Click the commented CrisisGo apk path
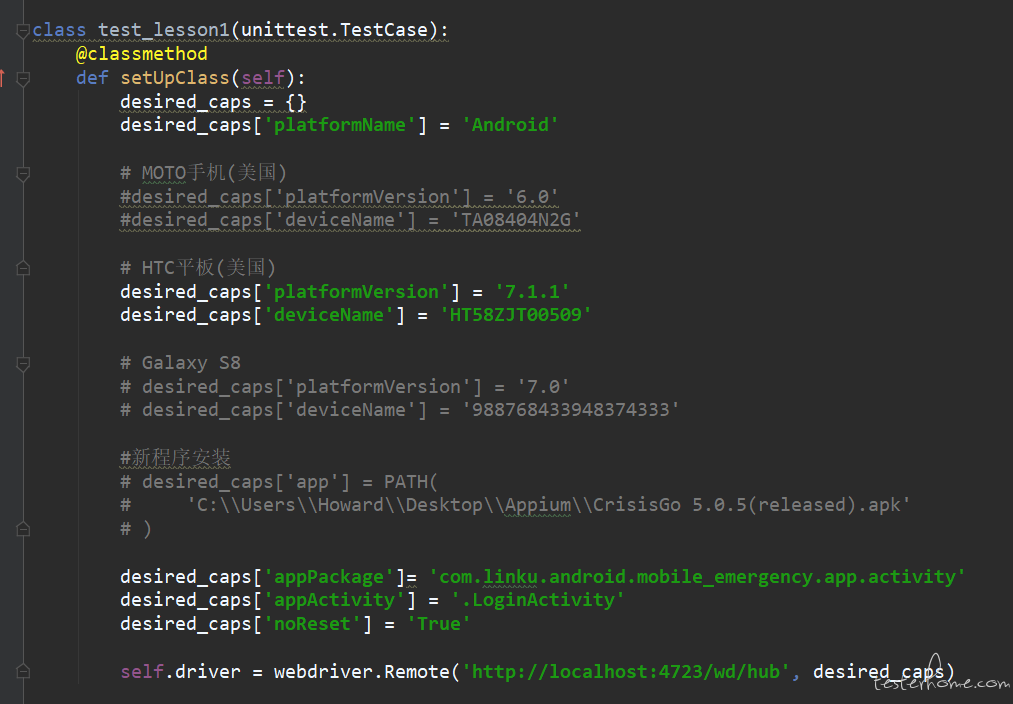 click(548, 505)
